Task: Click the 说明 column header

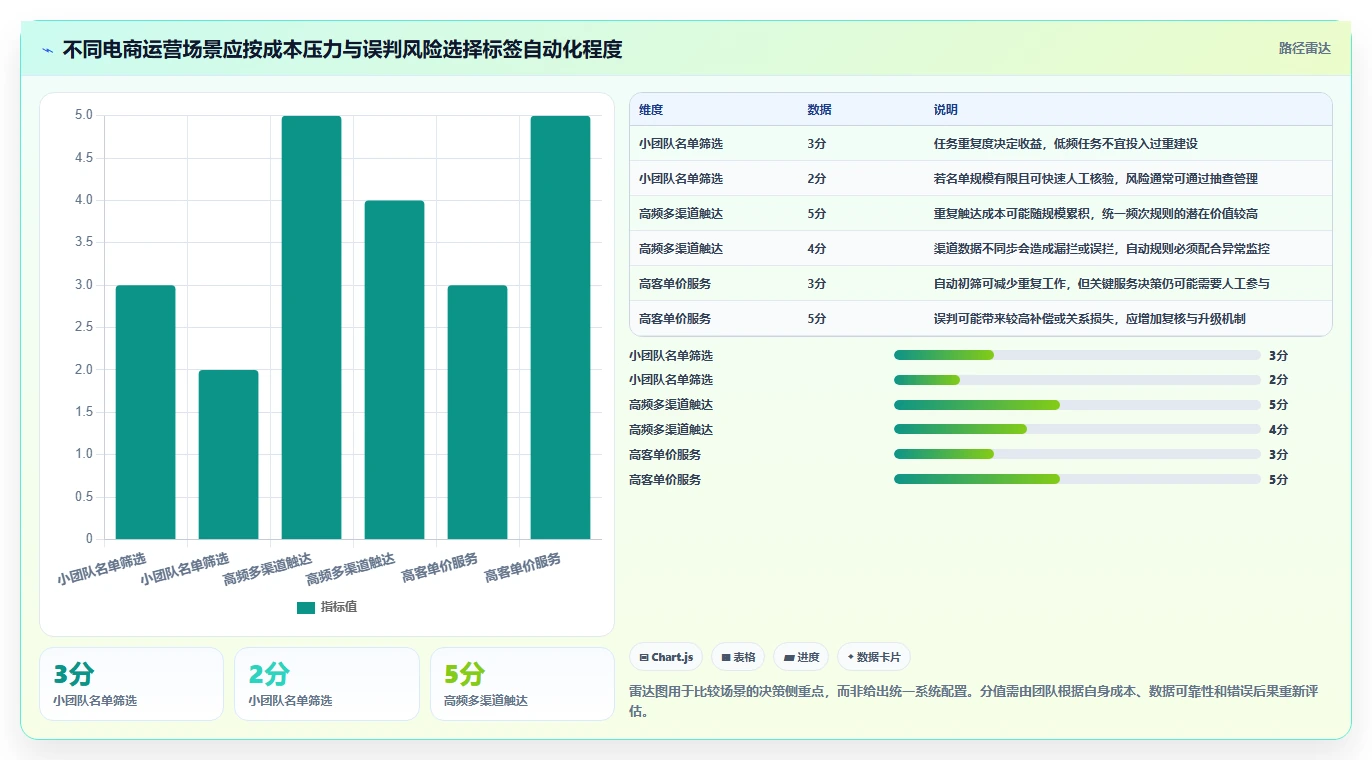Action: 946,110
